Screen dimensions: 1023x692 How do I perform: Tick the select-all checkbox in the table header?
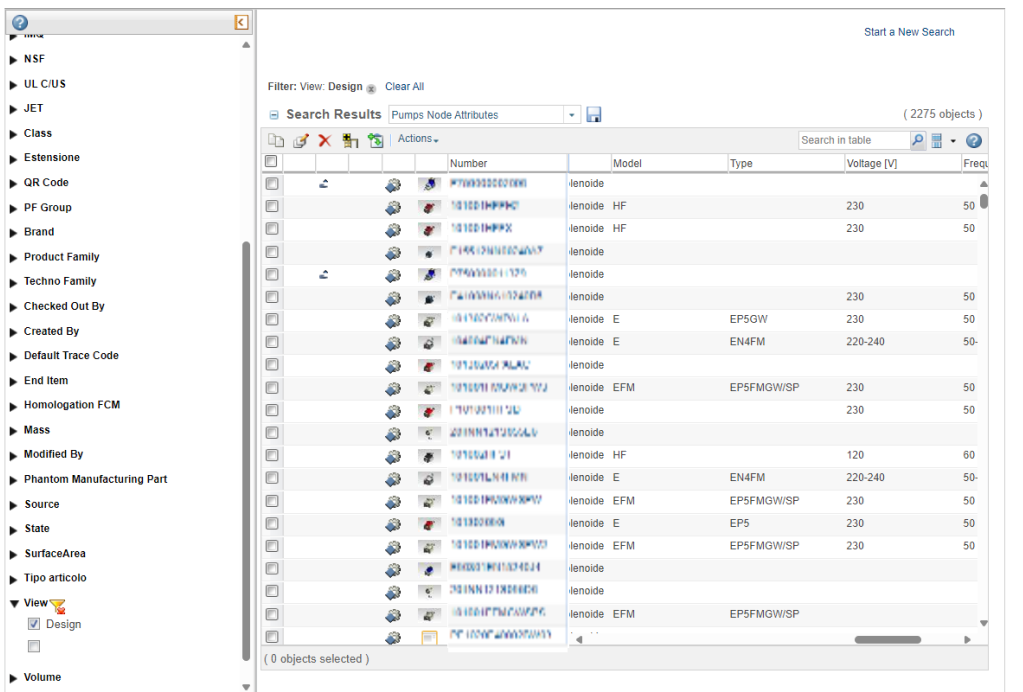click(x=271, y=162)
